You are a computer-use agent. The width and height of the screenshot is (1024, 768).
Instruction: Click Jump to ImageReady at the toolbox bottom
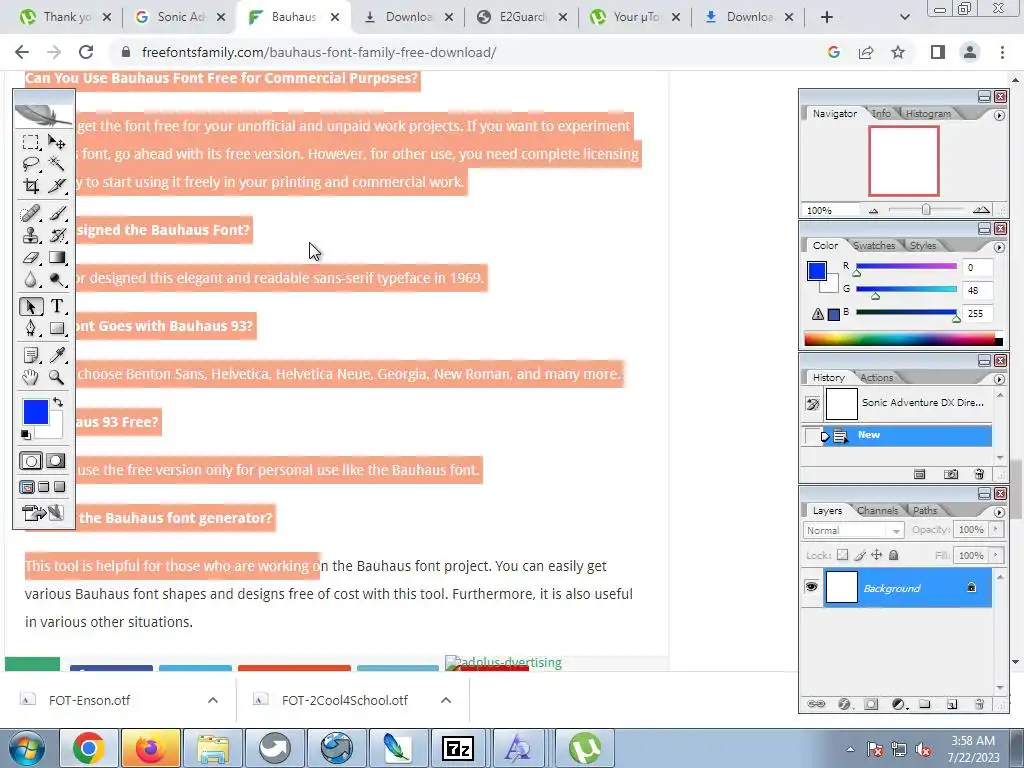pyautogui.click(x=44, y=513)
